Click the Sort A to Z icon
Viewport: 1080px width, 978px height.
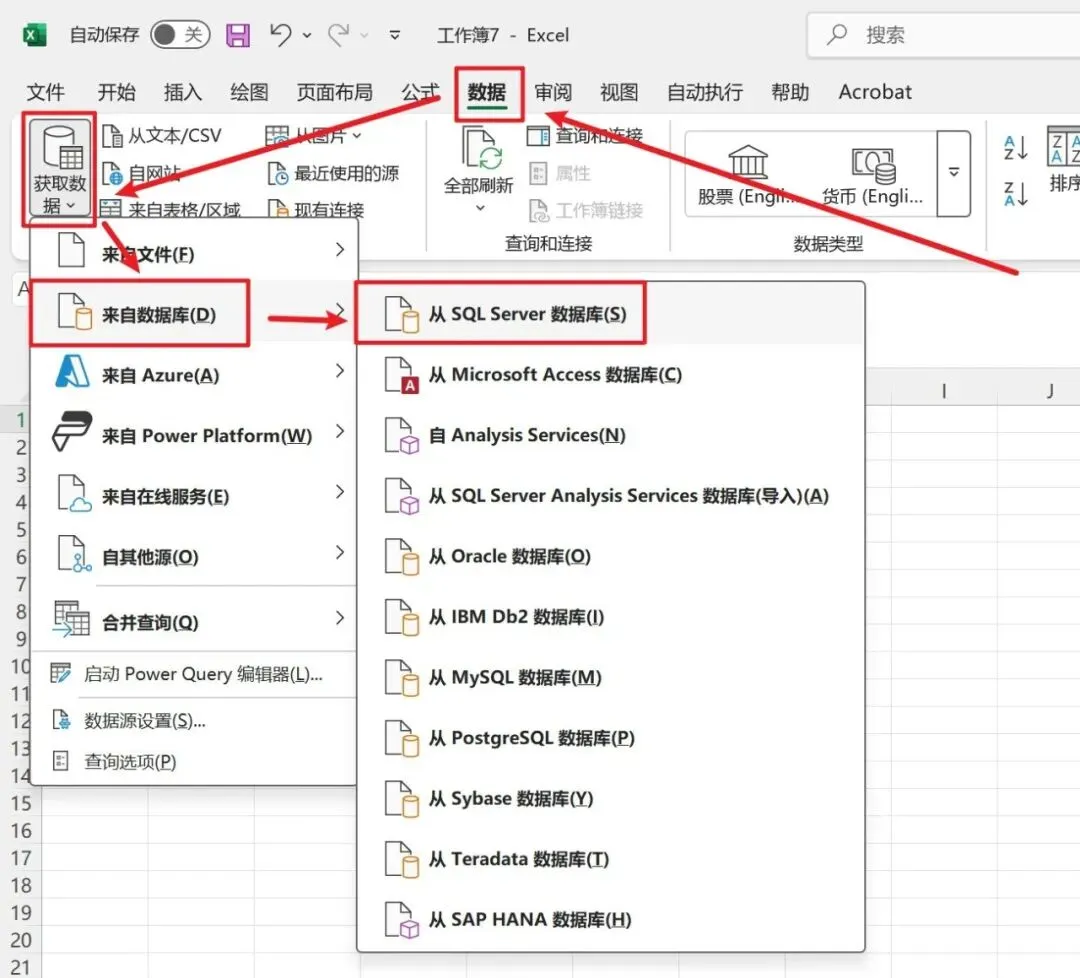(x=1016, y=147)
